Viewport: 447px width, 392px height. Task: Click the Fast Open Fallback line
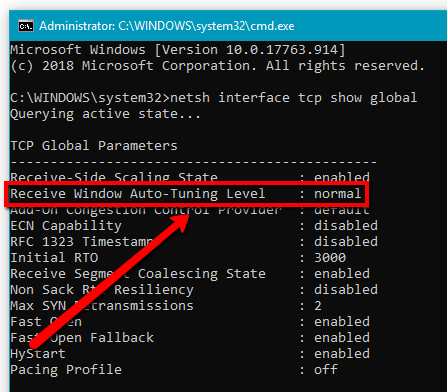[190, 338]
